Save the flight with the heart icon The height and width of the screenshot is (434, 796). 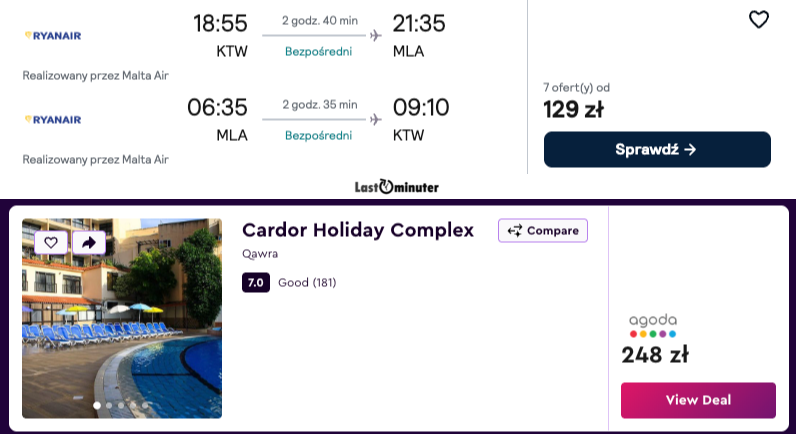tap(759, 19)
